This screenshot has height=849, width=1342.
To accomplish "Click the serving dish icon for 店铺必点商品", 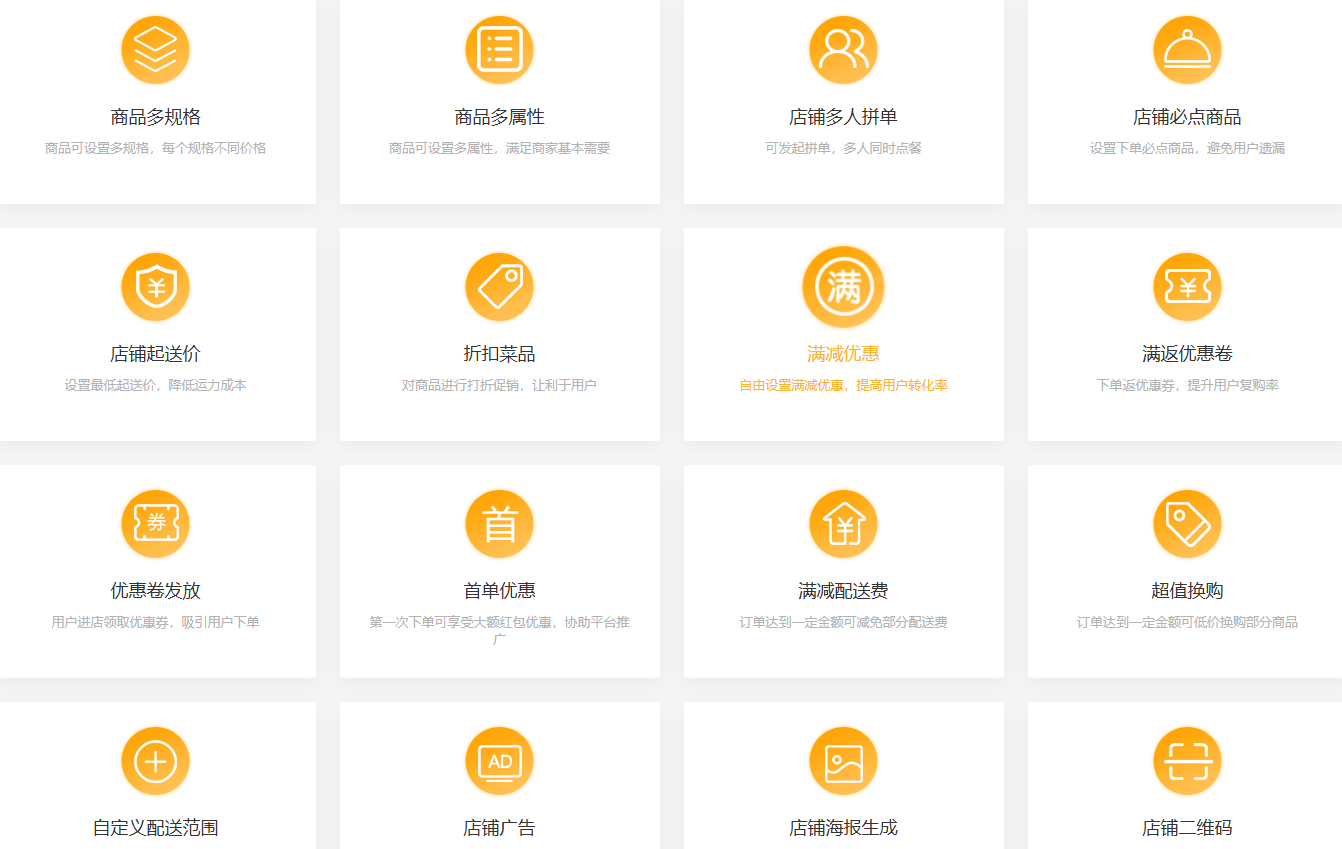I will [1187, 50].
